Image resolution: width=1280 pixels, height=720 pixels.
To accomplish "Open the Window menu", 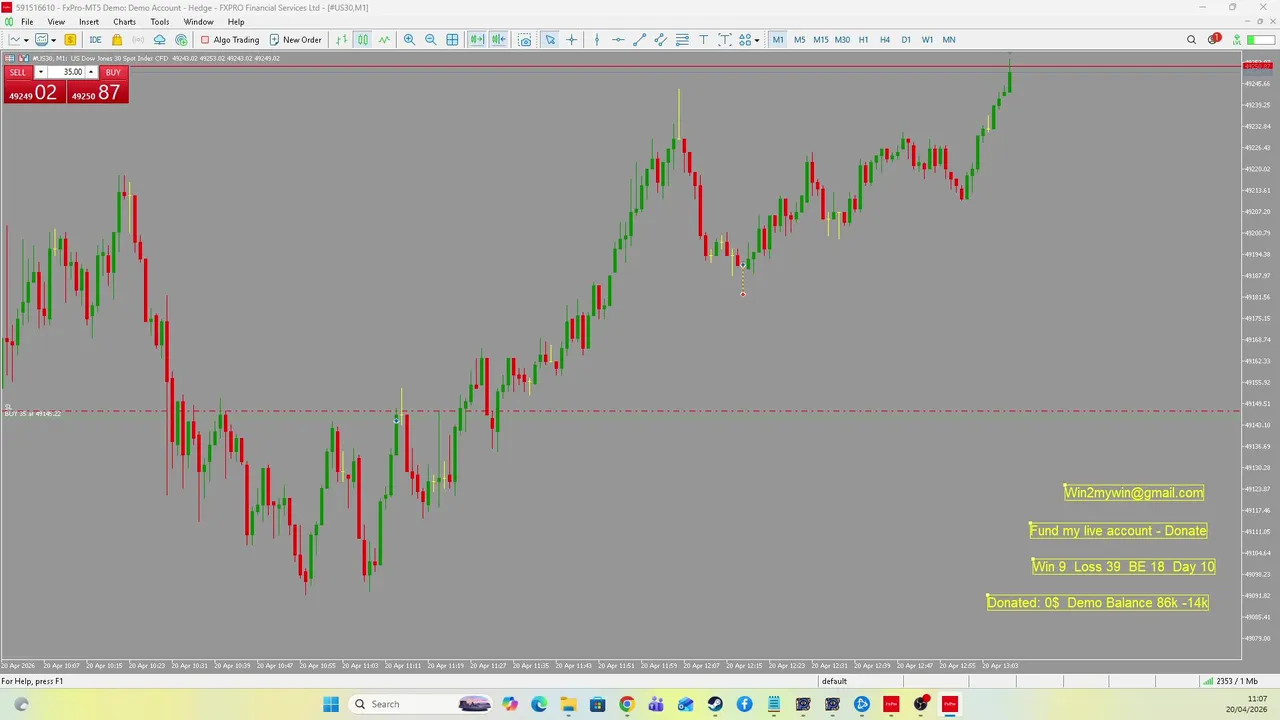I will [x=198, y=22].
